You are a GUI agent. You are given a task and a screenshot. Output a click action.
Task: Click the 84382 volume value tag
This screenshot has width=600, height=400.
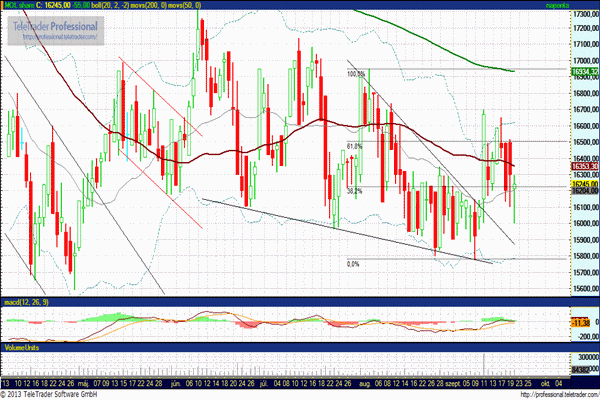(580, 370)
